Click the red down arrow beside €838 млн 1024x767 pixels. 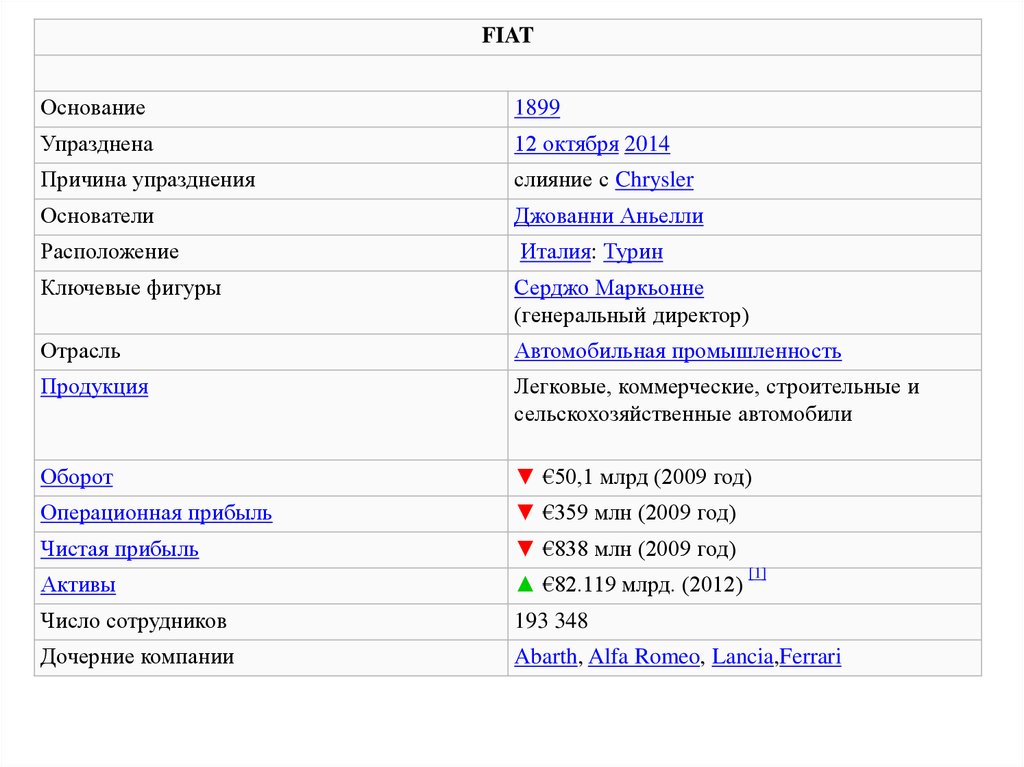[x=525, y=548]
